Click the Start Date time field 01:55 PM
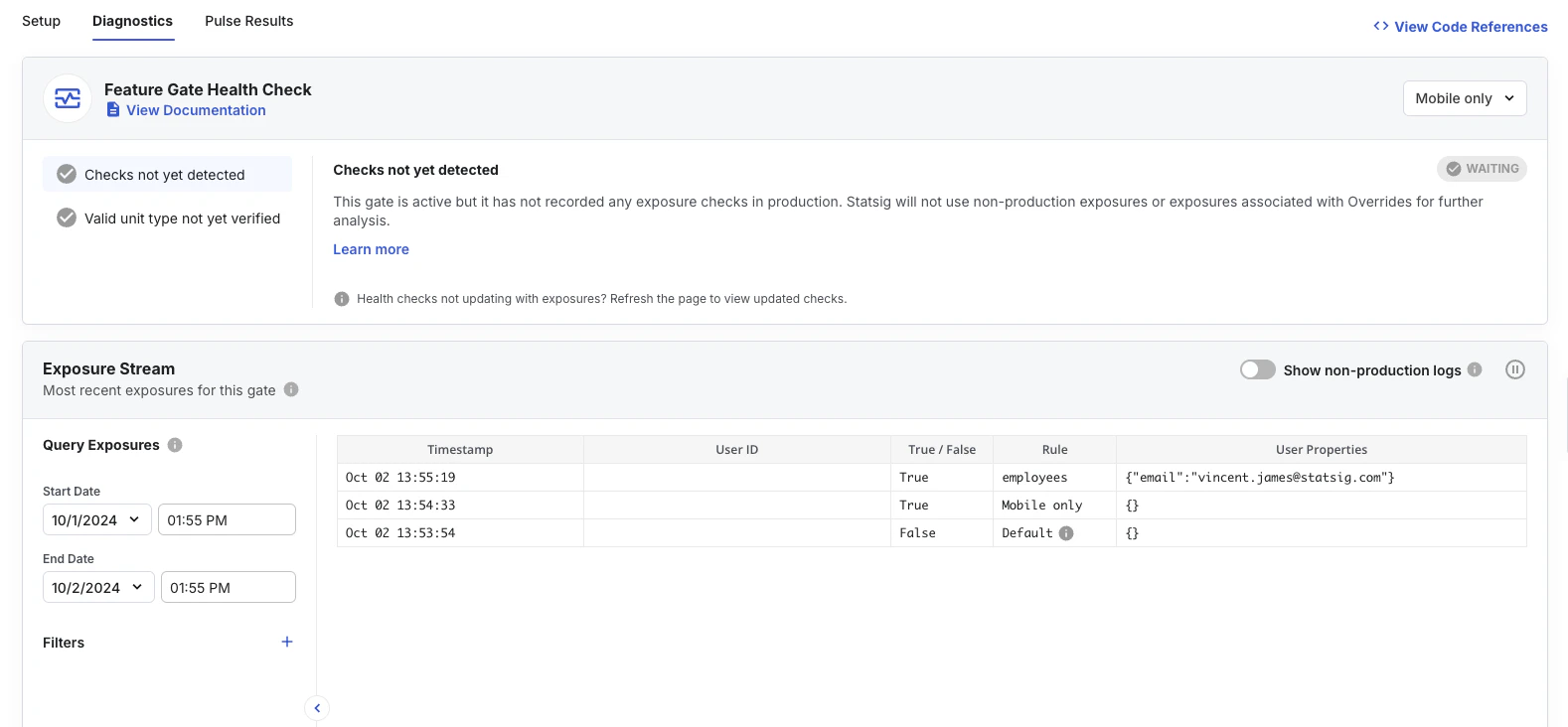The image size is (1568, 727). 227,519
